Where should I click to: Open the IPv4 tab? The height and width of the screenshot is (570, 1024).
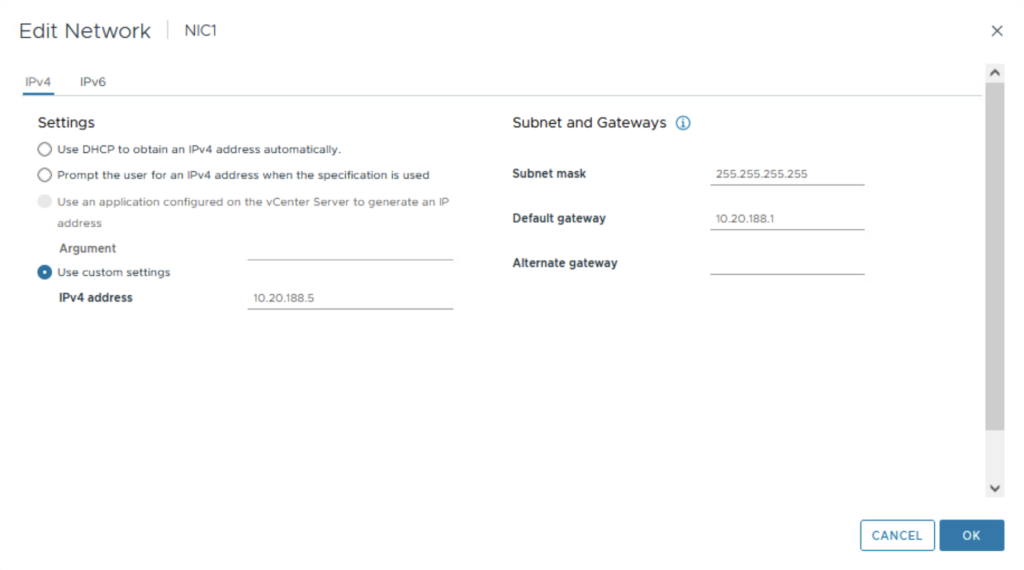pos(38,82)
